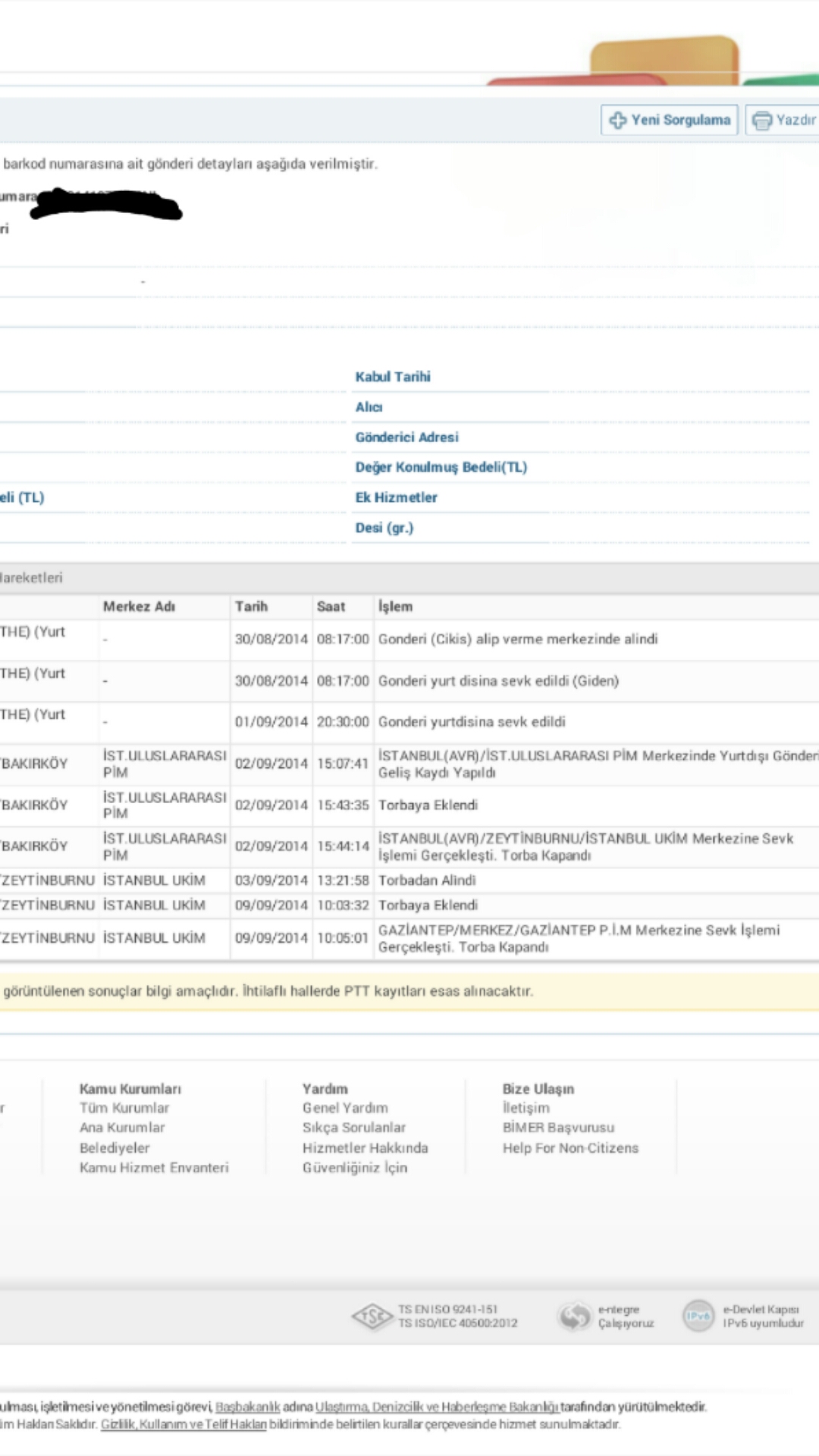
Task: Open Güvenliğiniz İçin link
Action: point(355,1168)
